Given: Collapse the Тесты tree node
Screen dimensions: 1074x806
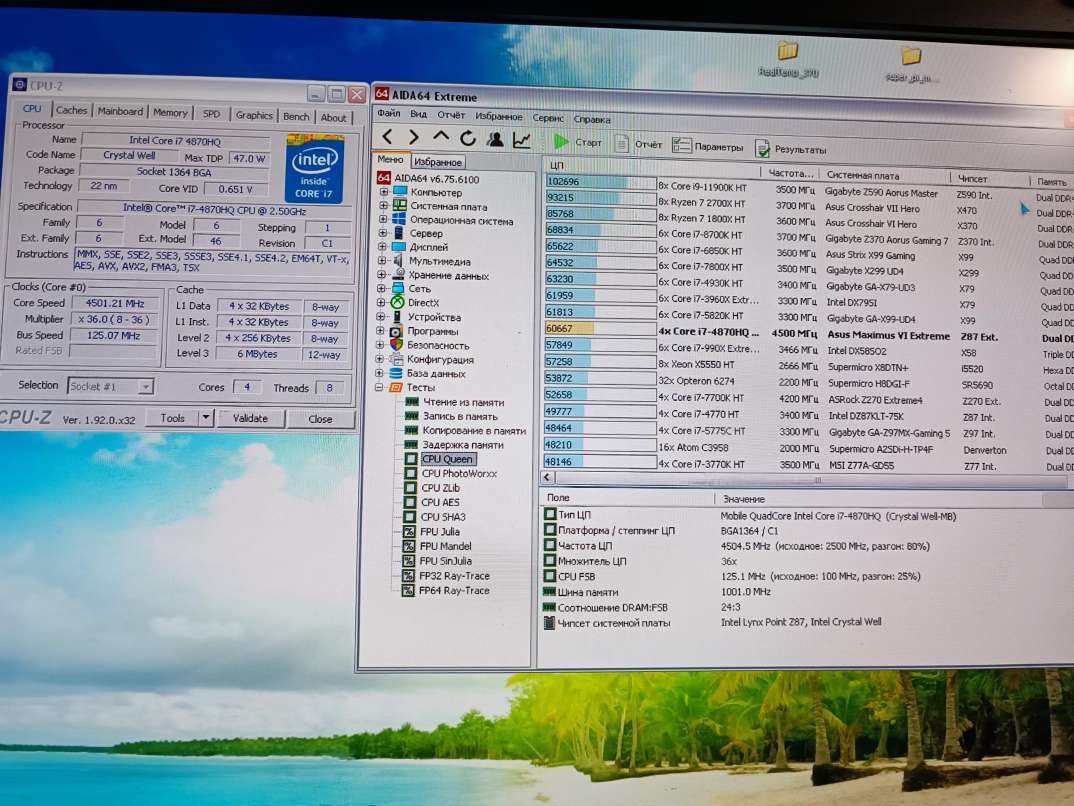Looking at the screenshot, I should [379, 387].
